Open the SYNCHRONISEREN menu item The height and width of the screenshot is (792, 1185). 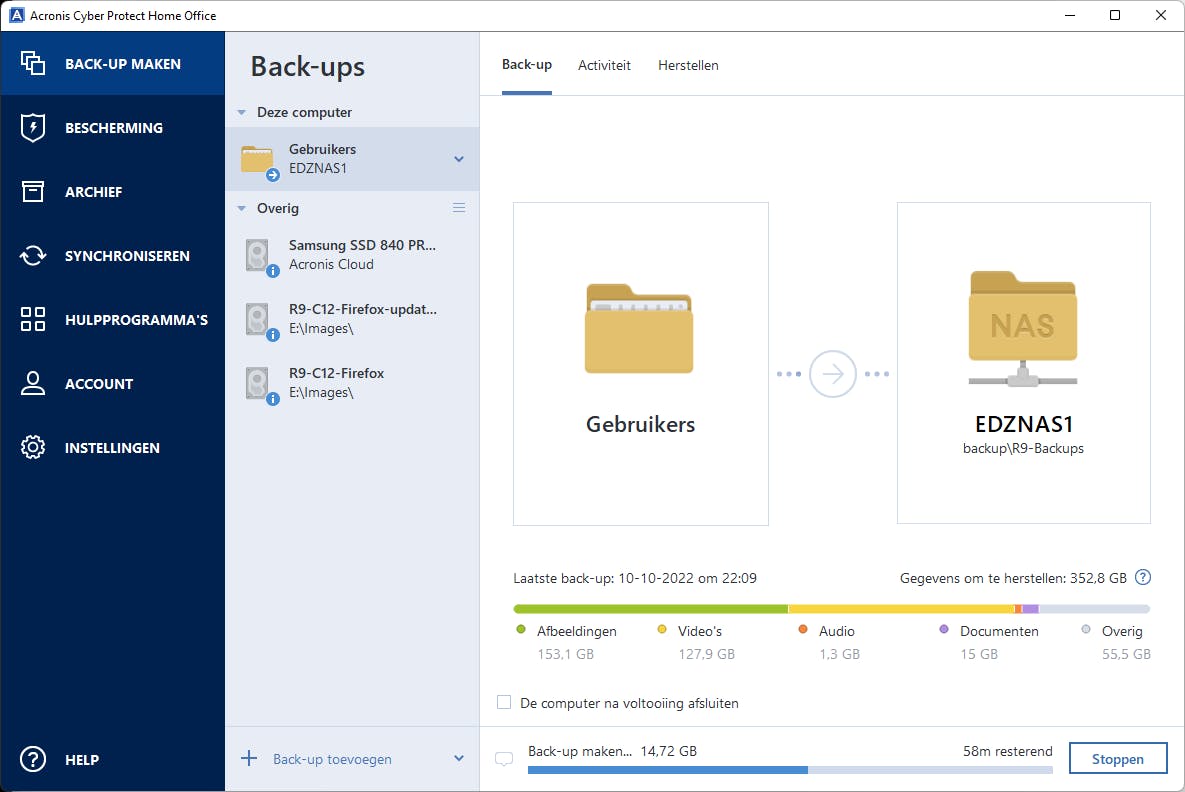coord(113,255)
